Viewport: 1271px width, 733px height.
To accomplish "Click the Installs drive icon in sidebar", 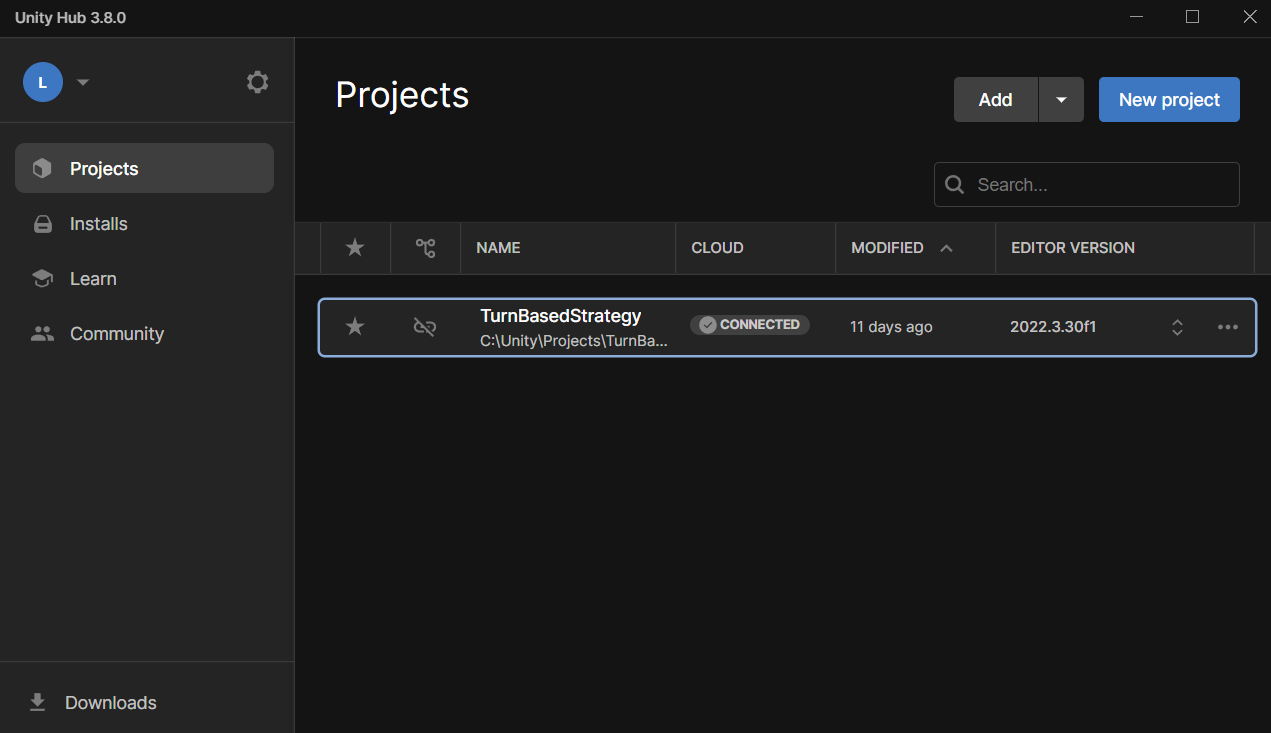I will [42, 224].
